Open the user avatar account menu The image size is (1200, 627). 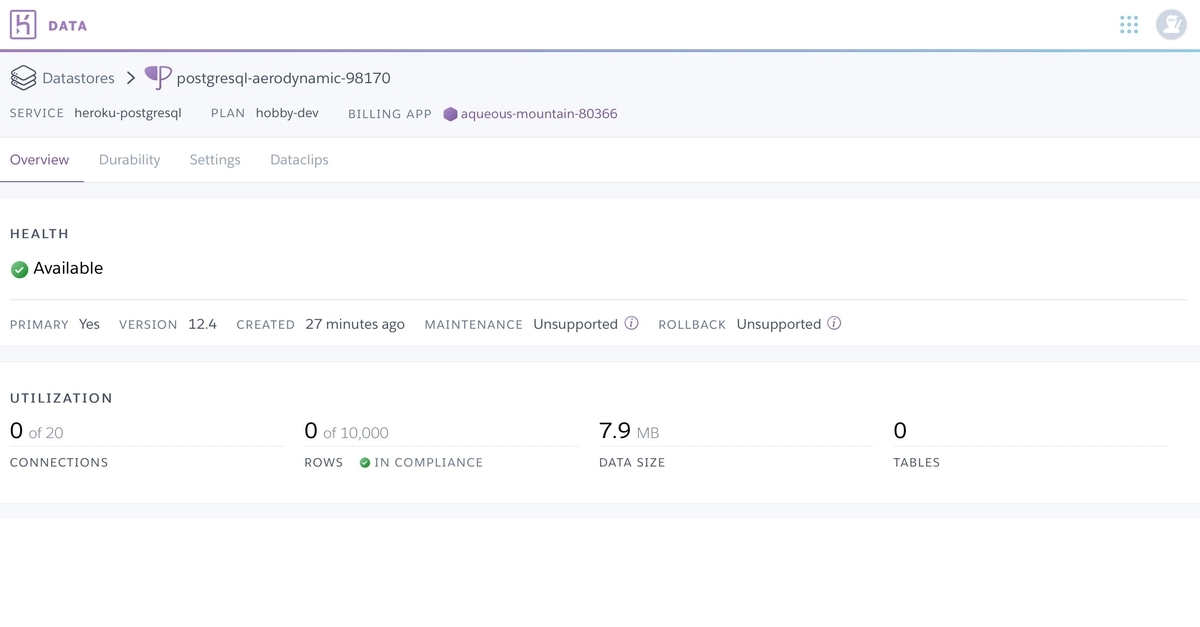[x=1171, y=25]
